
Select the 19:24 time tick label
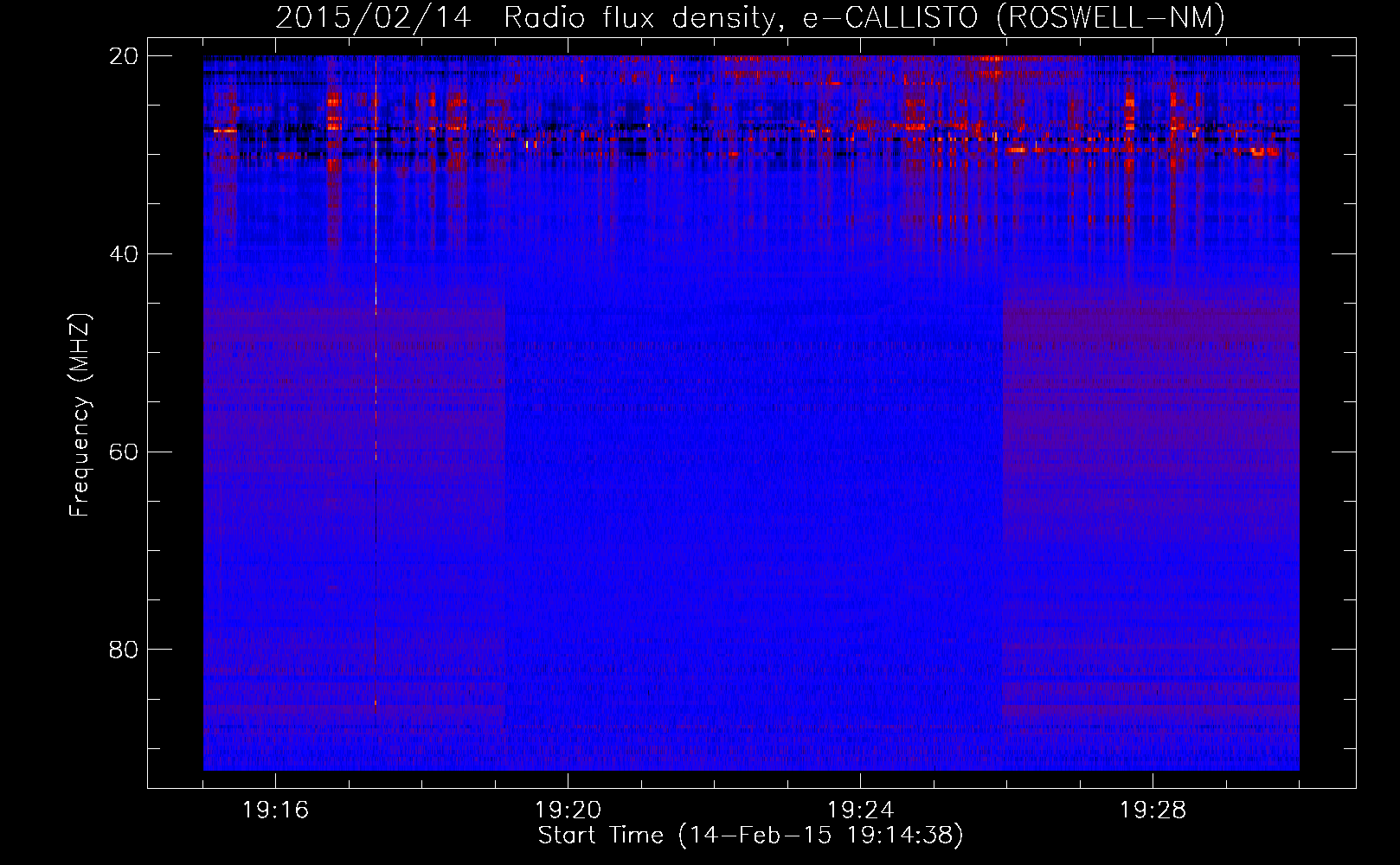click(860, 811)
